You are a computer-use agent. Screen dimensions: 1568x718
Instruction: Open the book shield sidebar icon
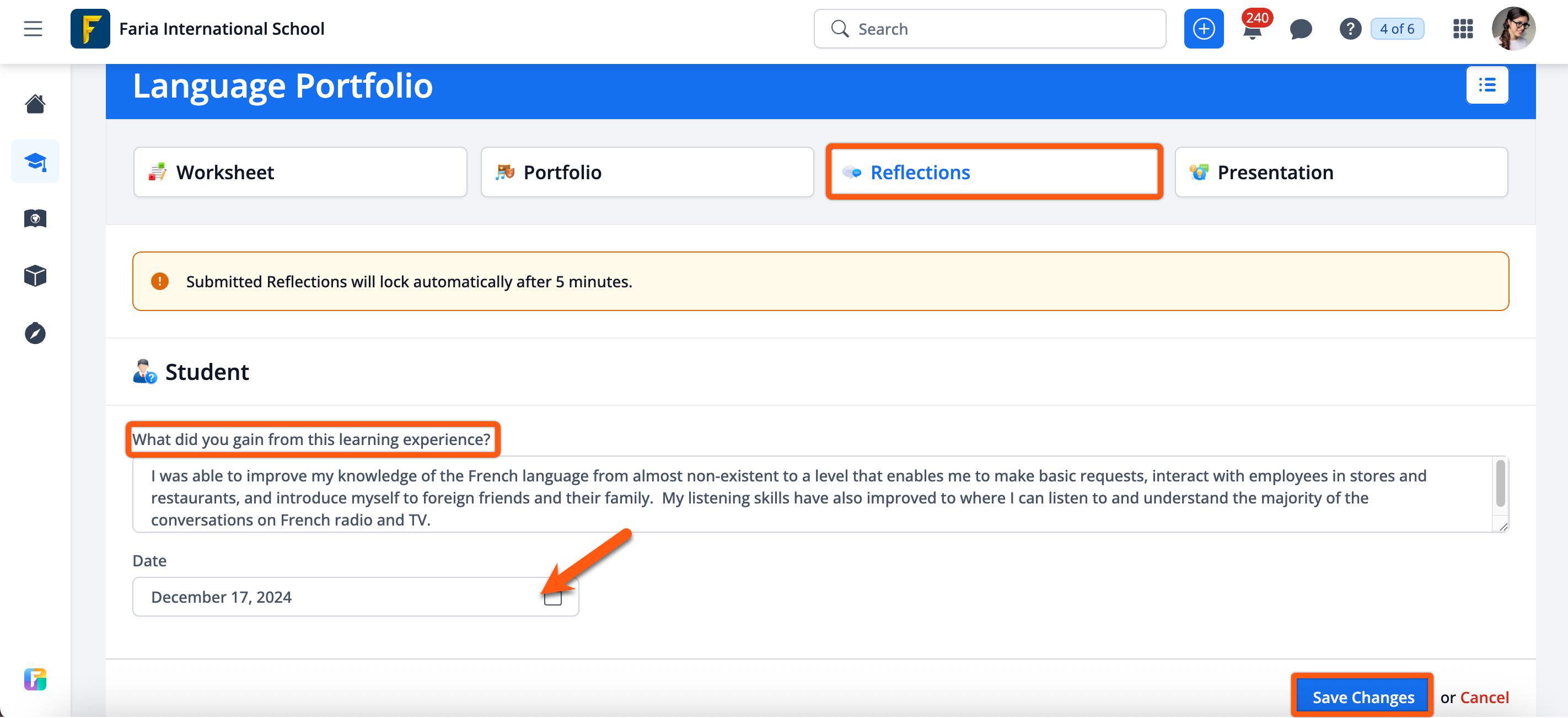pos(35,218)
